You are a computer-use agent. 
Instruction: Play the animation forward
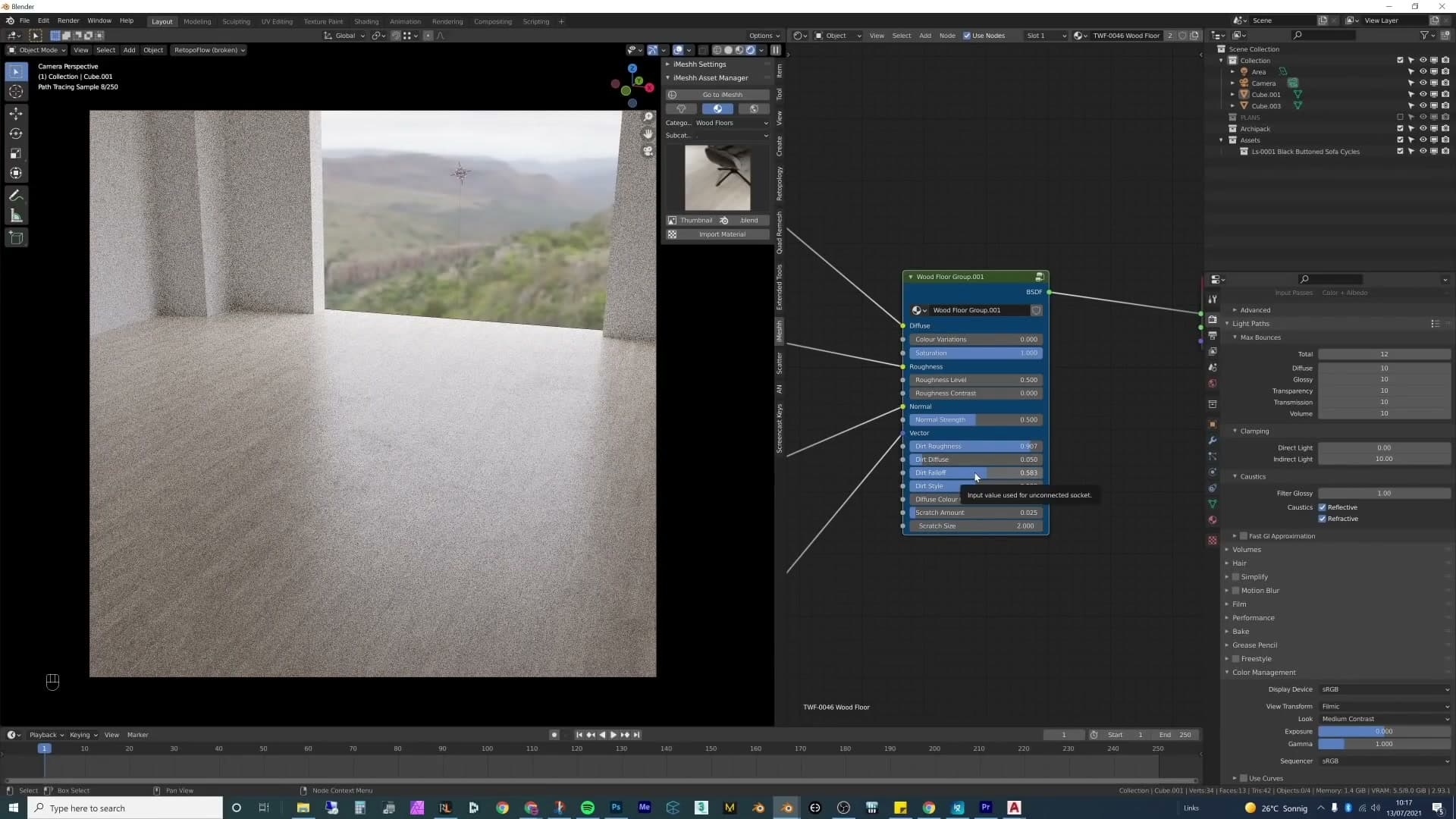(613, 735)
